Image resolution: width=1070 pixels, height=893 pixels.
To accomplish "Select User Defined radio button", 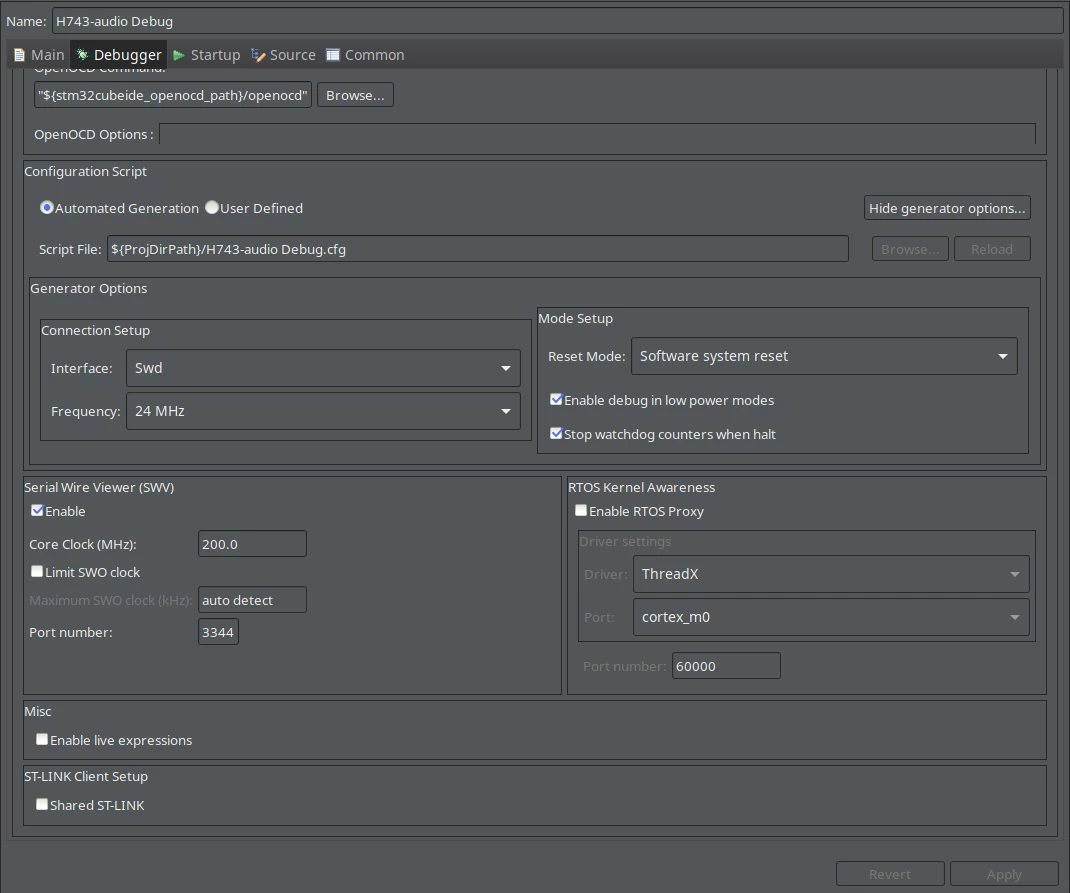I will (x=212, y=207).
